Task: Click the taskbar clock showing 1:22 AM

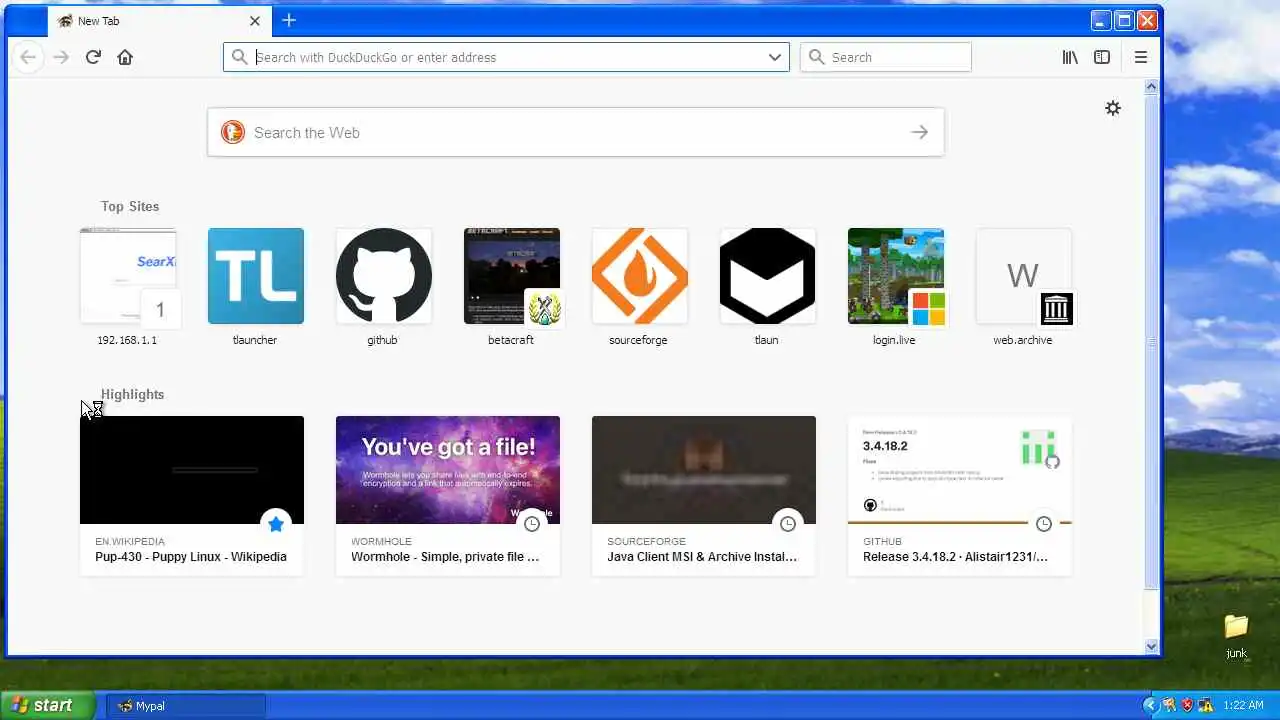Action: pyautogui.click(x=1243, y=706)
